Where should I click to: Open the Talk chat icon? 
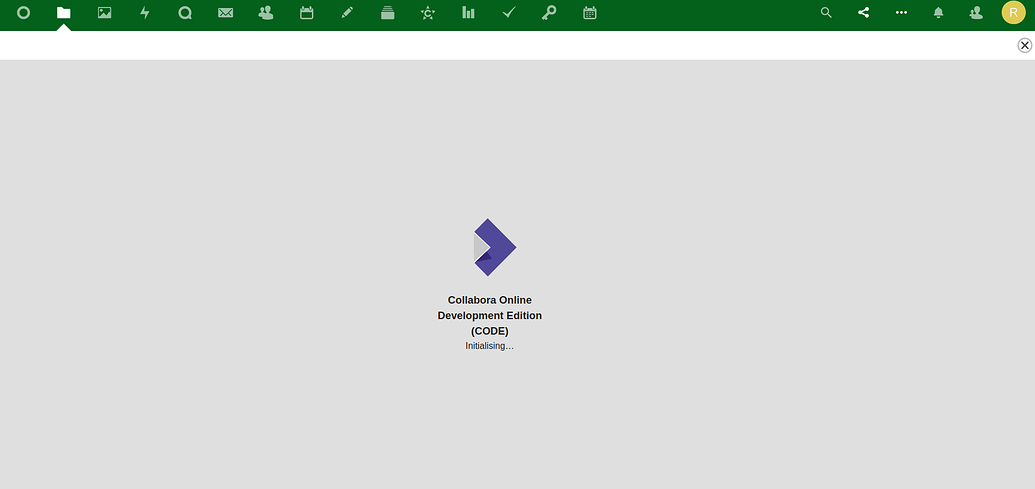tap(185, 13)
